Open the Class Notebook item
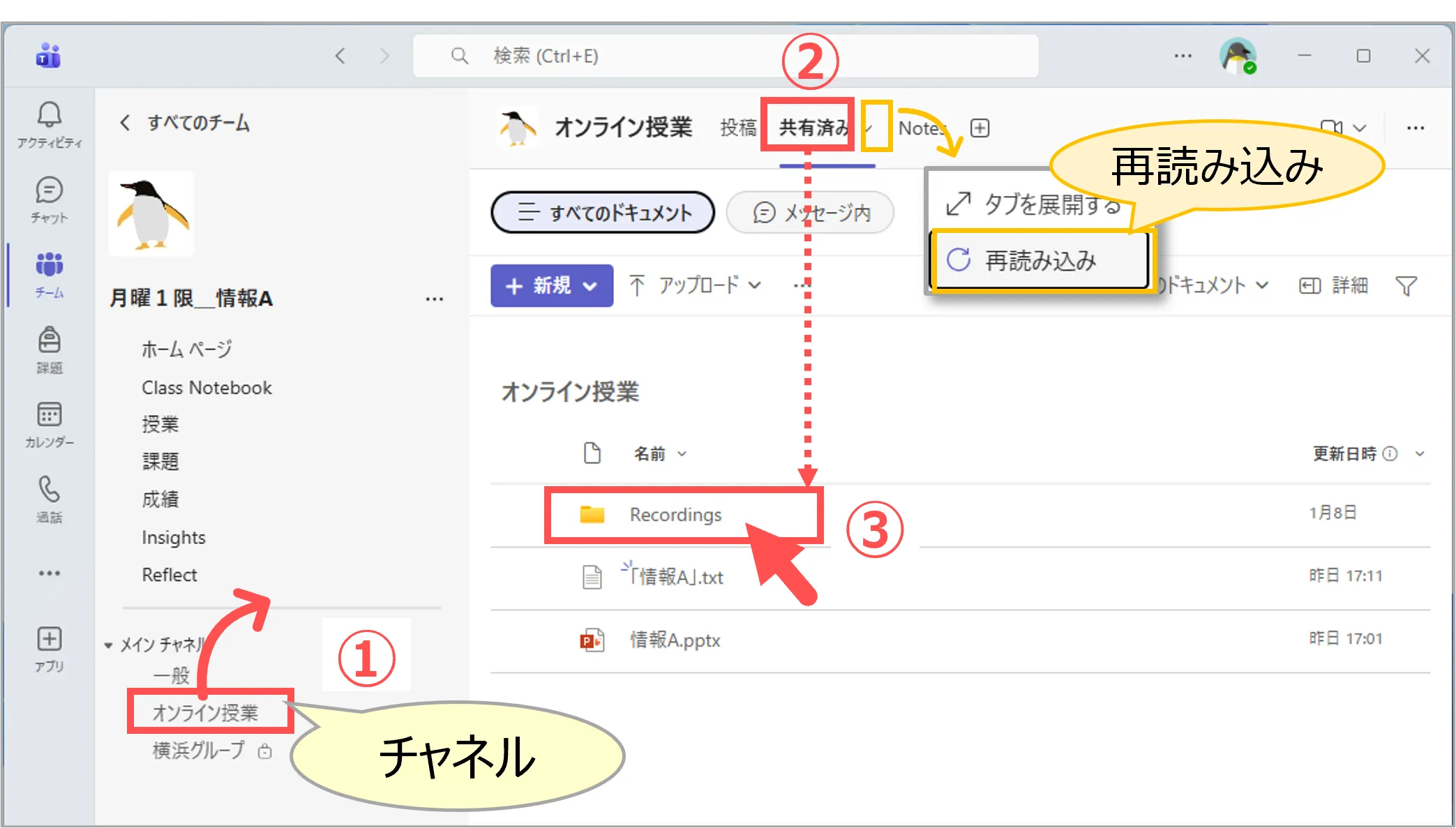 pos(207,388)
